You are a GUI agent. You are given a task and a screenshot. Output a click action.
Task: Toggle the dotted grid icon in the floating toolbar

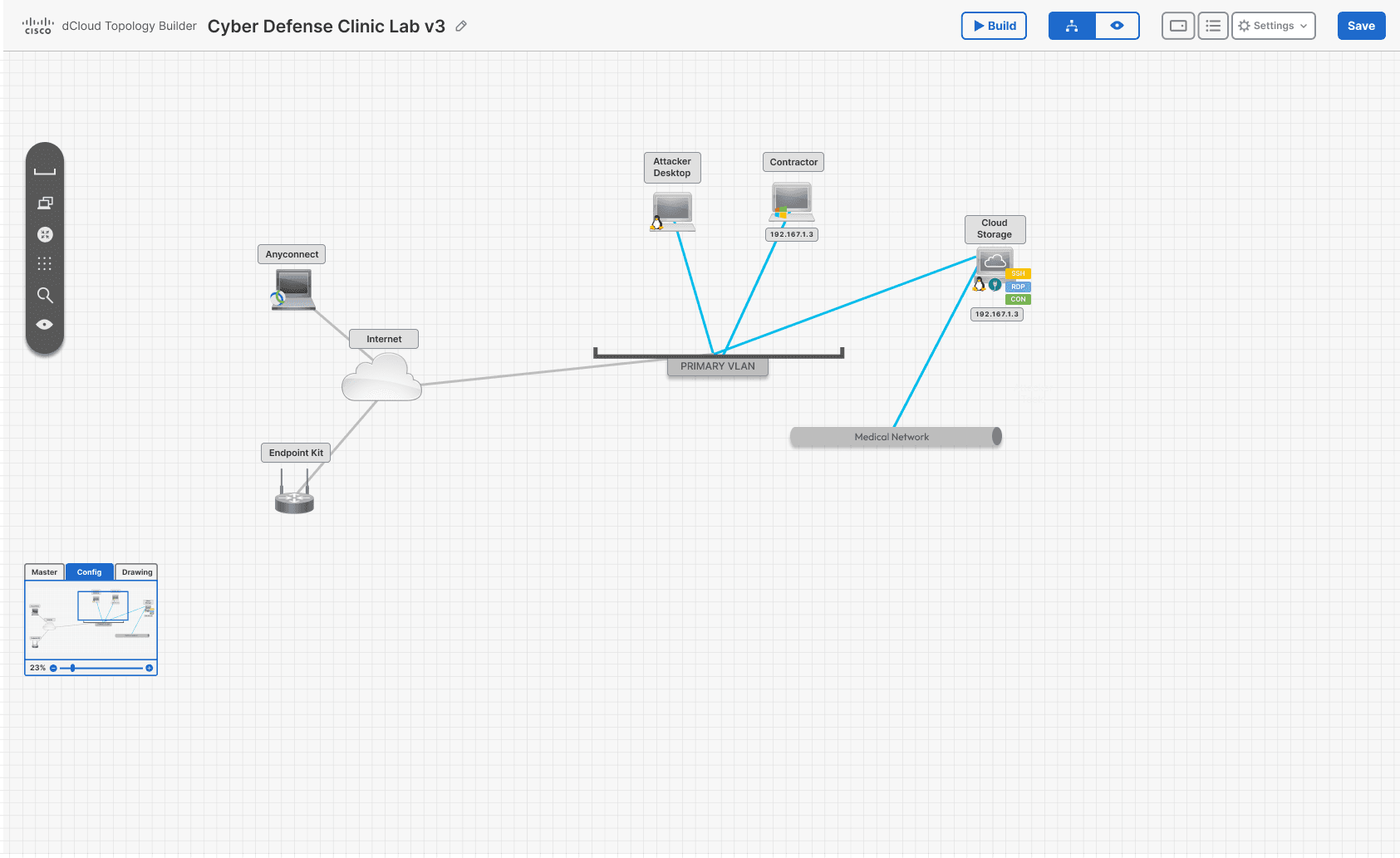(45, 264)
